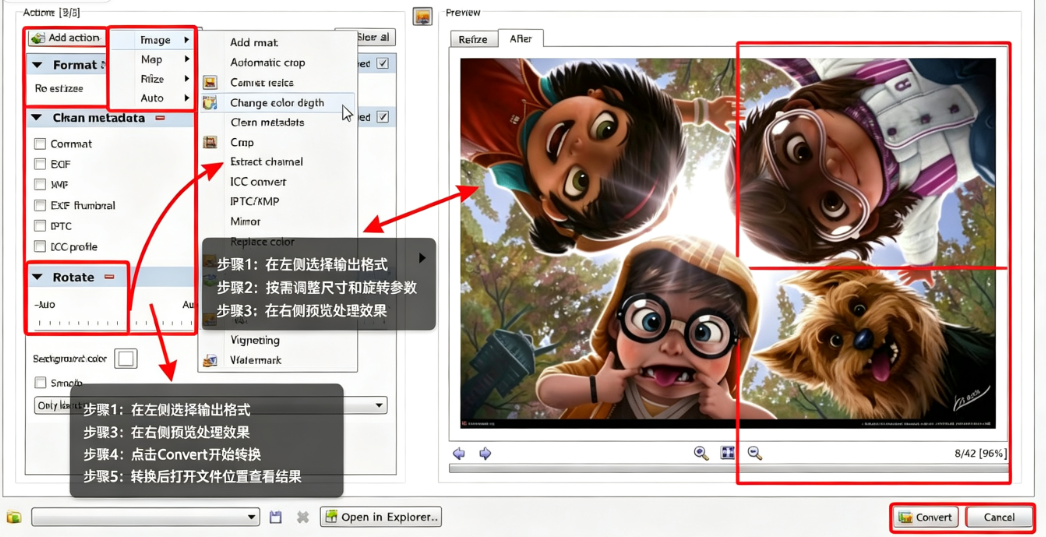Show next preview image arrow
Screen dimensions: 1046x537
(x=485, y=454)
